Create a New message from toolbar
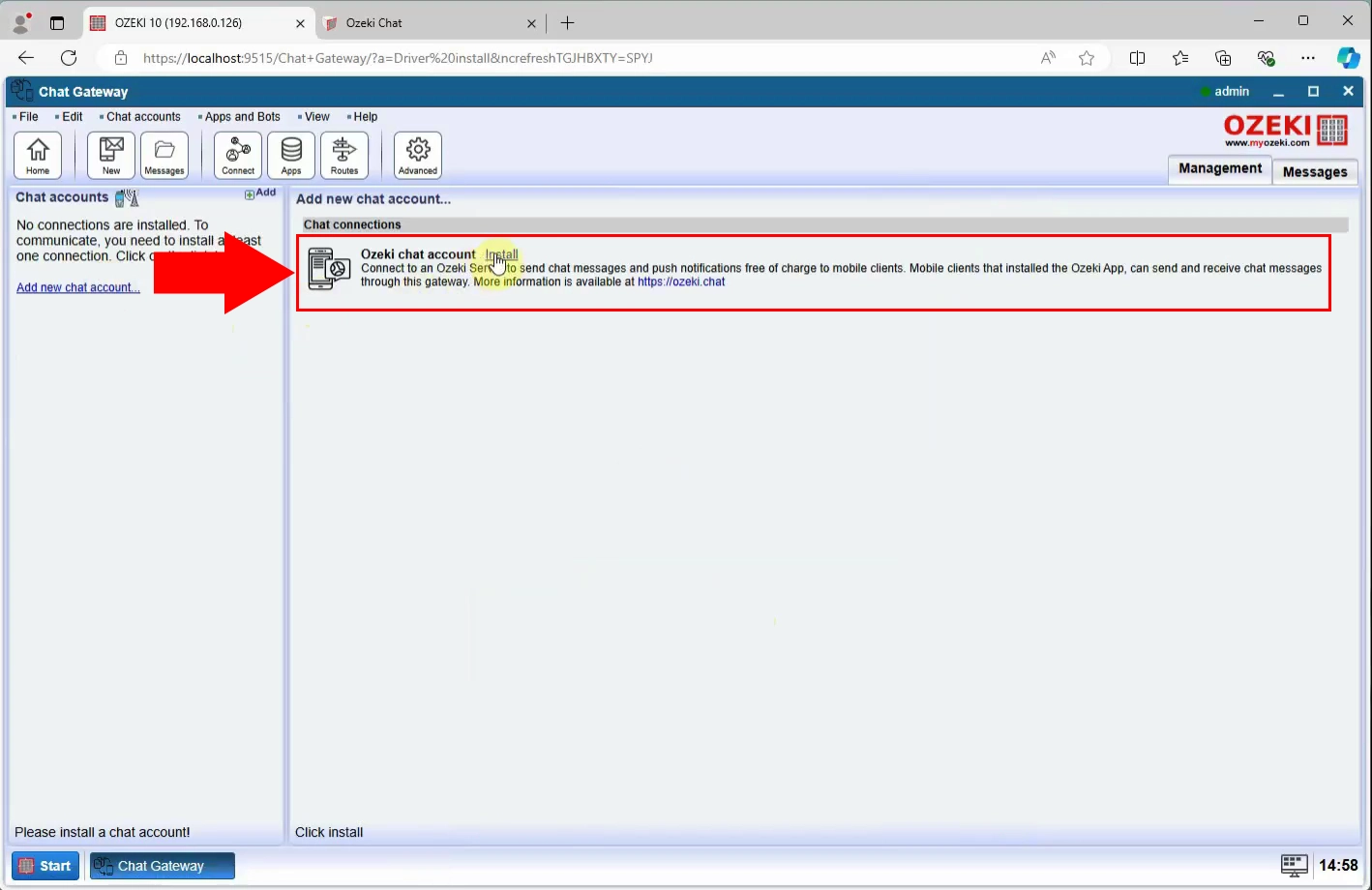Viewport: 1372px width, 890px height. click(x=111, y=155)
